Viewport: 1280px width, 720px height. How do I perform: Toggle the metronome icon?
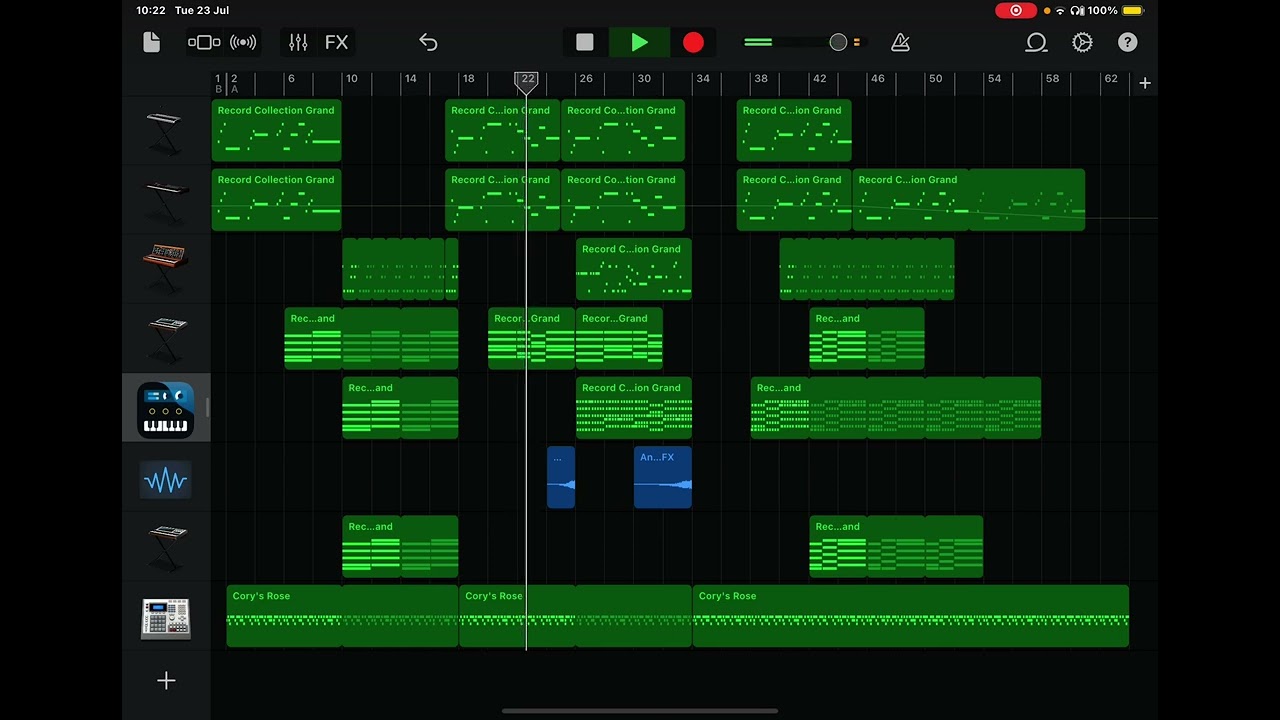[x=900, y=42]
